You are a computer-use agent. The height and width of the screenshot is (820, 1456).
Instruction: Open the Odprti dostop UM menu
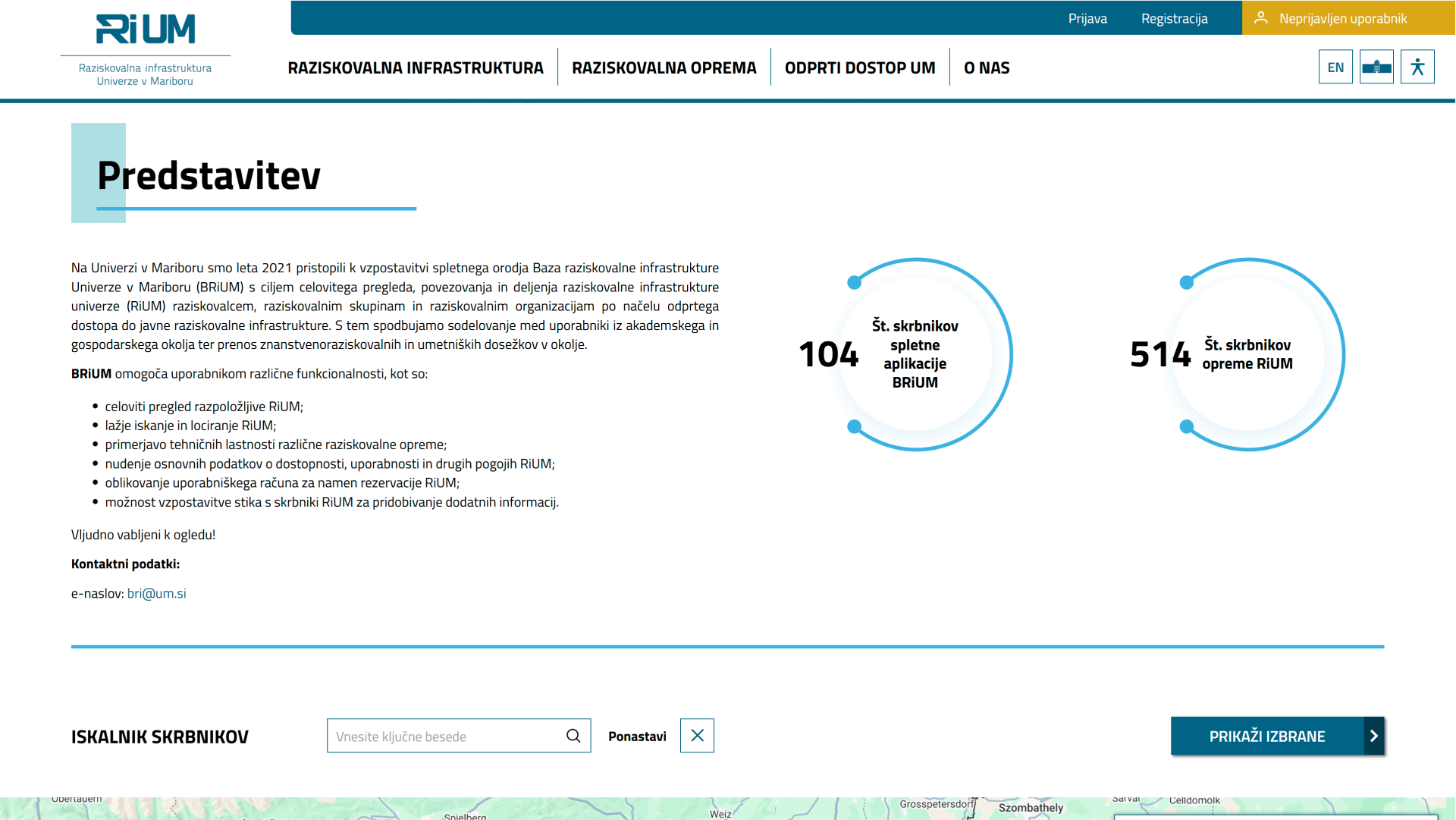(x=859, y=68)
